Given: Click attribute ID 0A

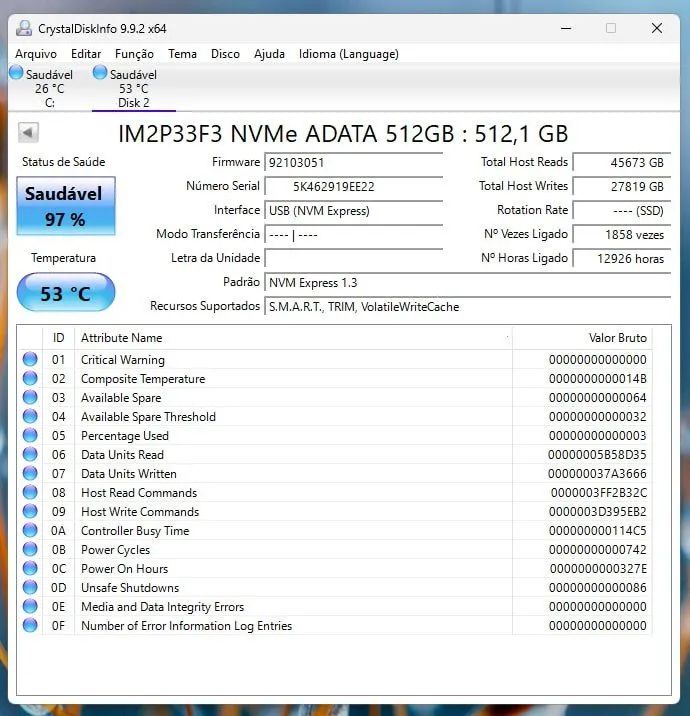Looking at the screenshot, I should click(x=58, y=531).
